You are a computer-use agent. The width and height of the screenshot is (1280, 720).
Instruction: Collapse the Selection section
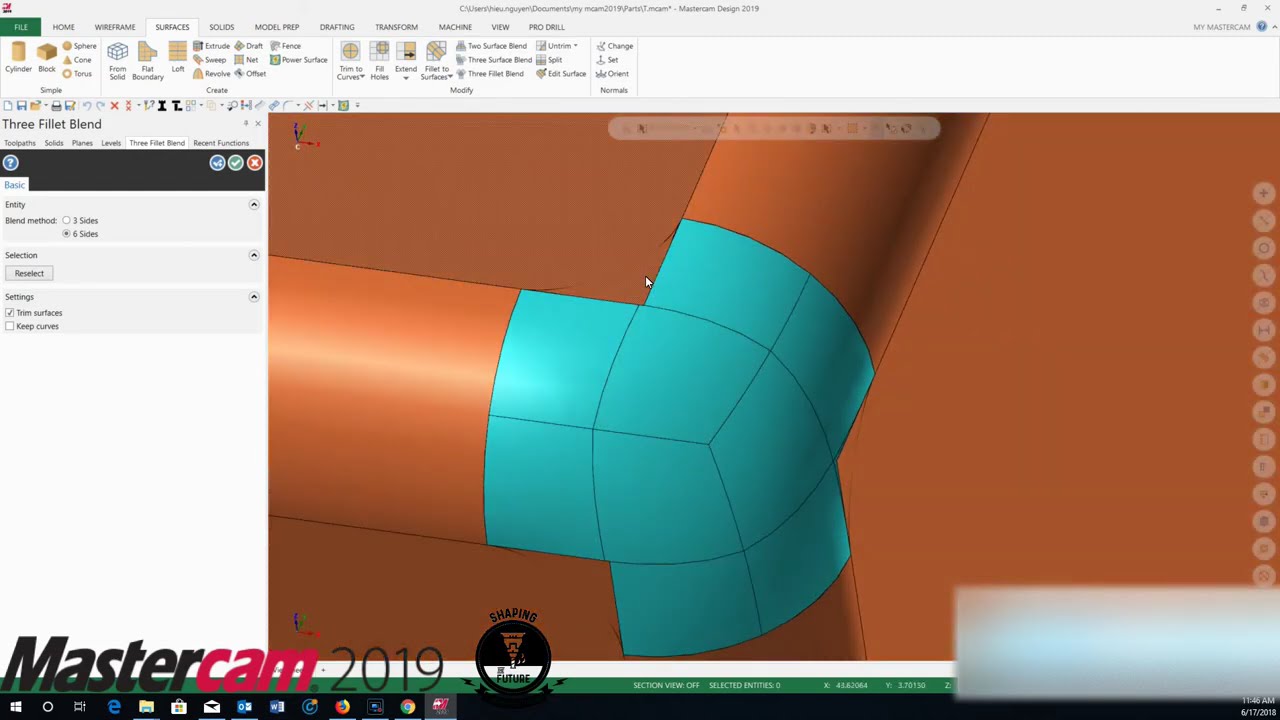[254, 255]
